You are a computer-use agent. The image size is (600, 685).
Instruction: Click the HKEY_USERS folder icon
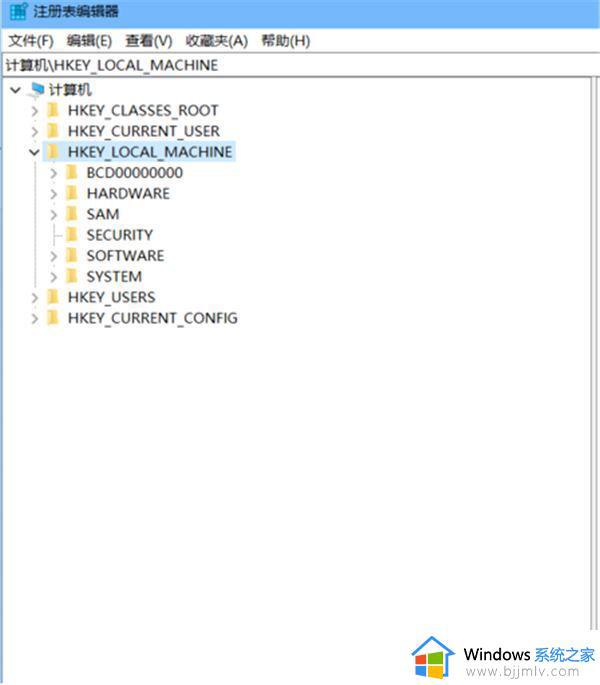pos(53,297)
